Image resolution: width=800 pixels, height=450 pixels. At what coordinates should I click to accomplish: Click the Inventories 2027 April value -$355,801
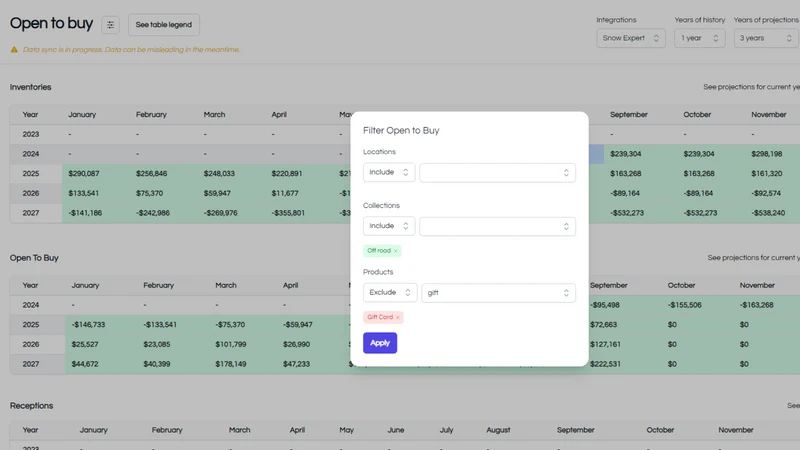[288, 213]
